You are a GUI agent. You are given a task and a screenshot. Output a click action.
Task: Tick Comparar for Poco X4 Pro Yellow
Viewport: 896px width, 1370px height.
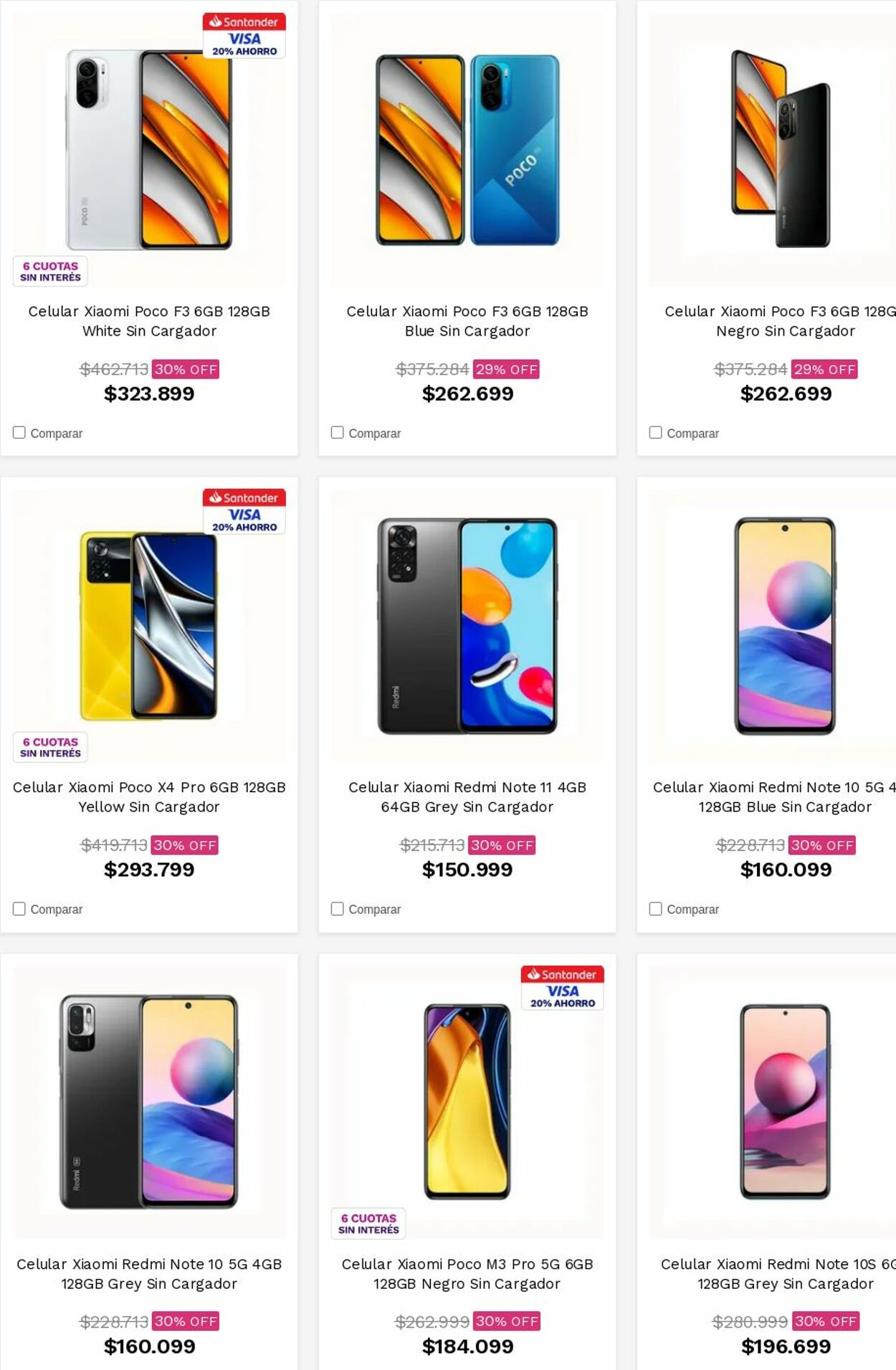(x=19, y=908)
